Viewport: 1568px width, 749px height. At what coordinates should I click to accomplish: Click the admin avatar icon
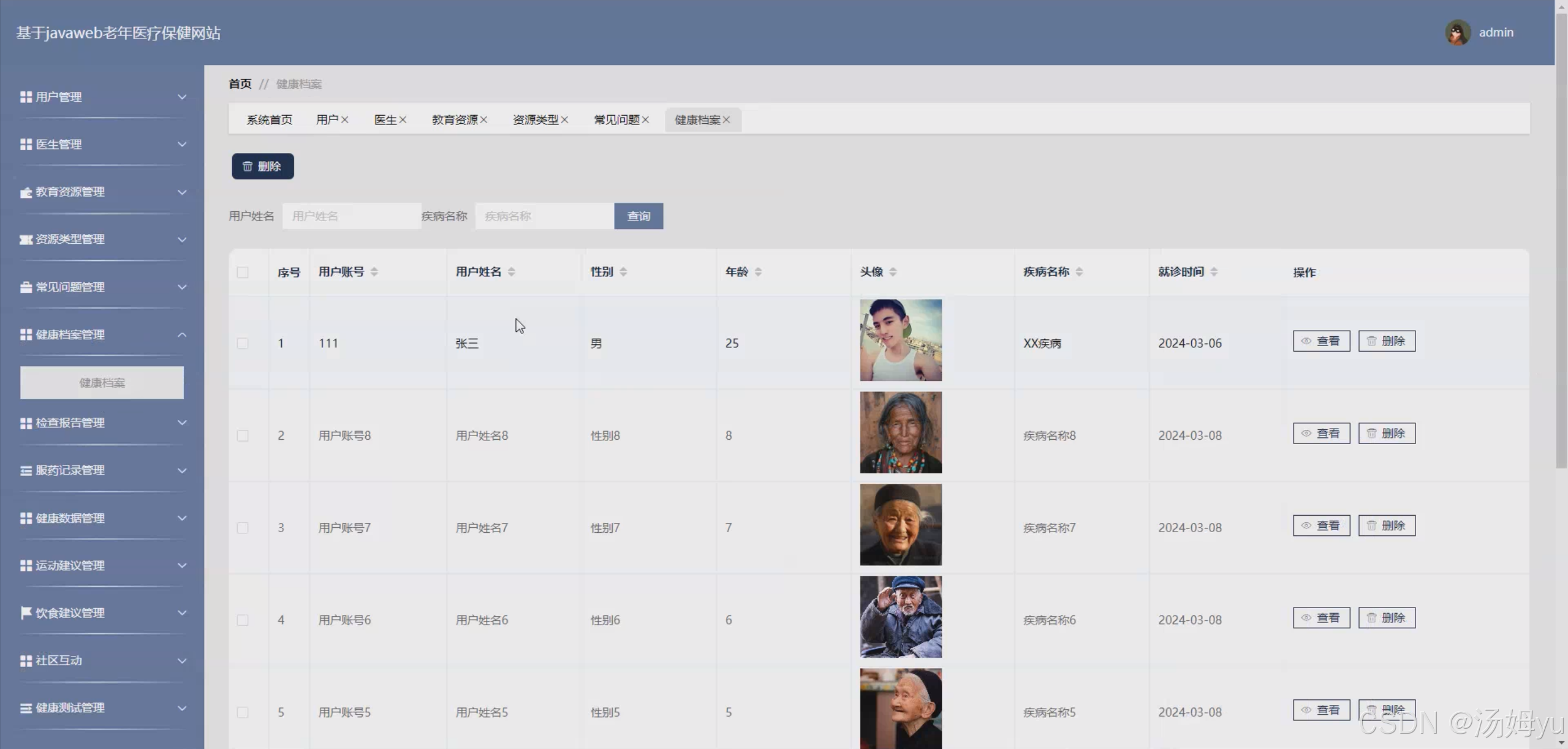coord(1457,32)
